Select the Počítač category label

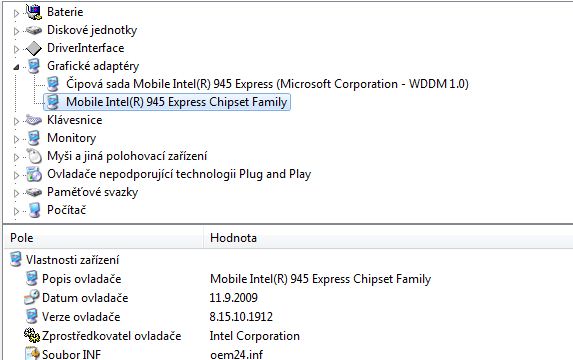pos(67,210)
